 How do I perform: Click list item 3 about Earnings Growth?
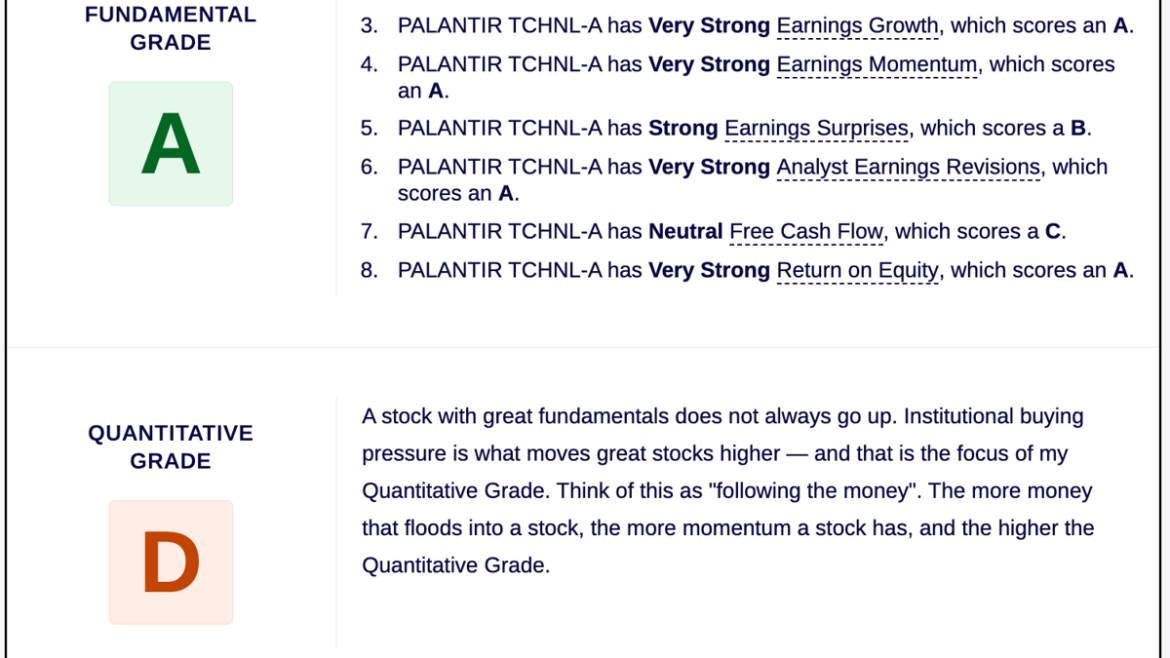pos(747,25)
